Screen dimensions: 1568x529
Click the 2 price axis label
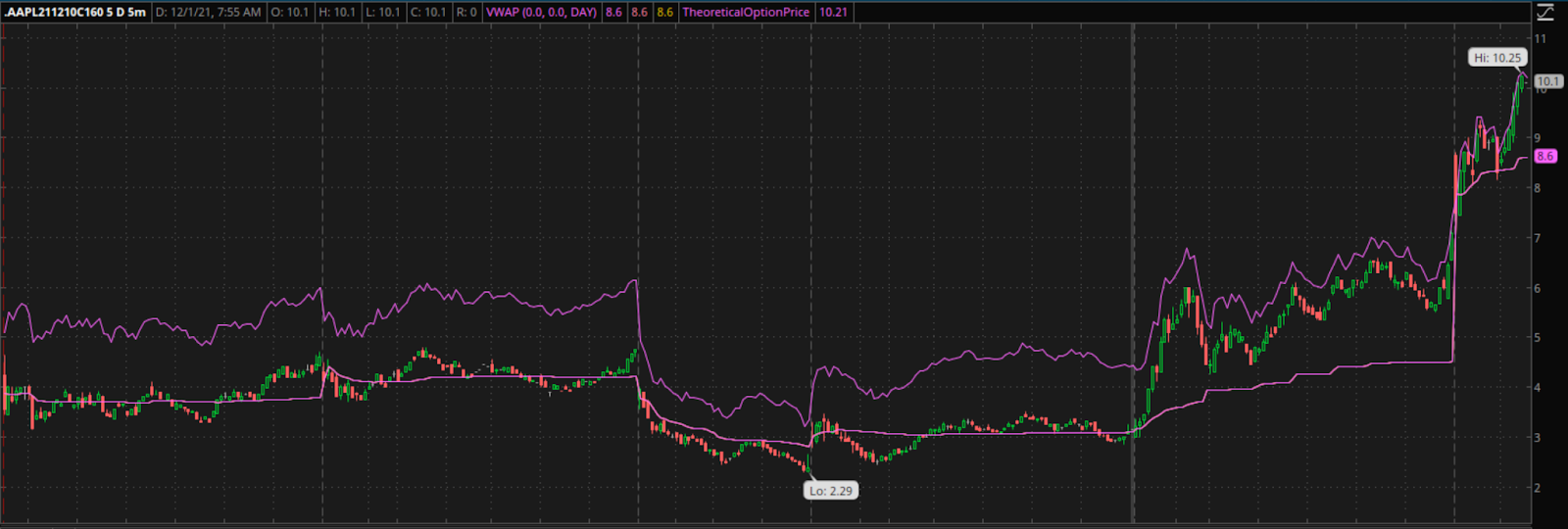pyautogui.click(x=1538, y=488)
